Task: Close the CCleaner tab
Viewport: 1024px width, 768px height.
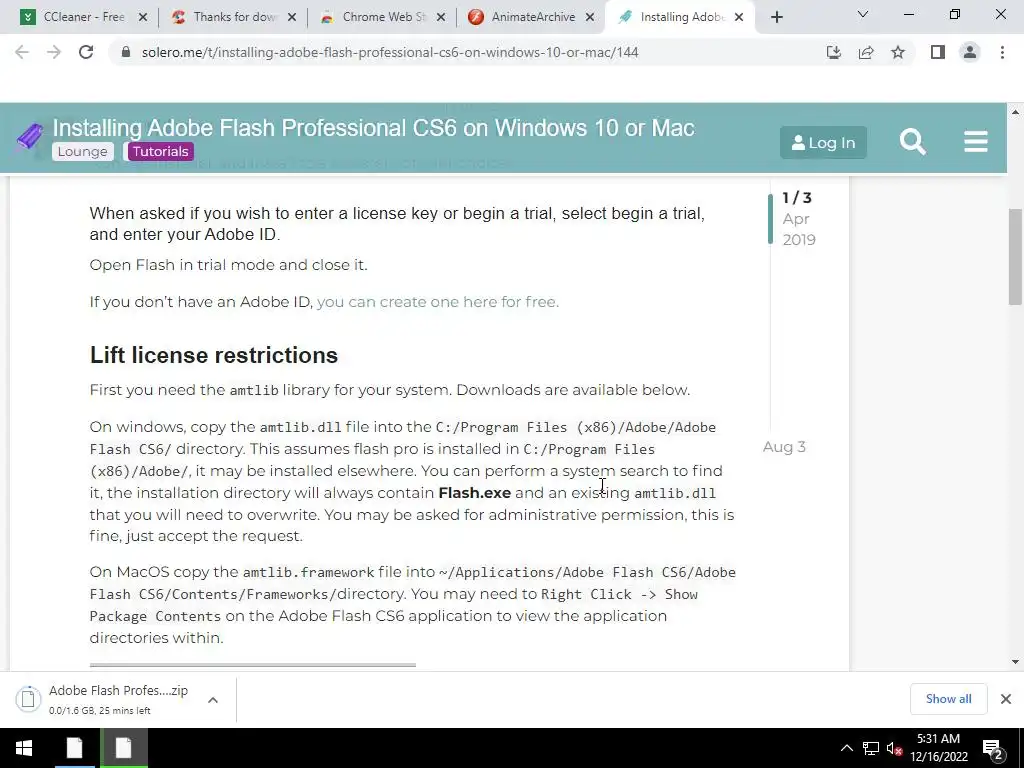Action: point(143,18)
